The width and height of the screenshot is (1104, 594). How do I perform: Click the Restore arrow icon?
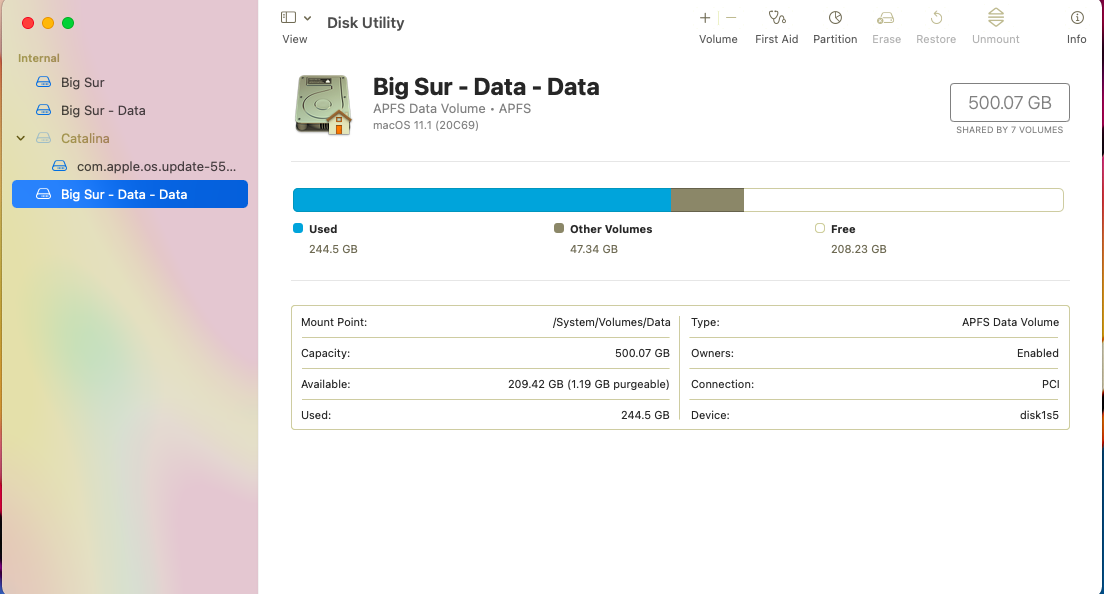(936, 18)
